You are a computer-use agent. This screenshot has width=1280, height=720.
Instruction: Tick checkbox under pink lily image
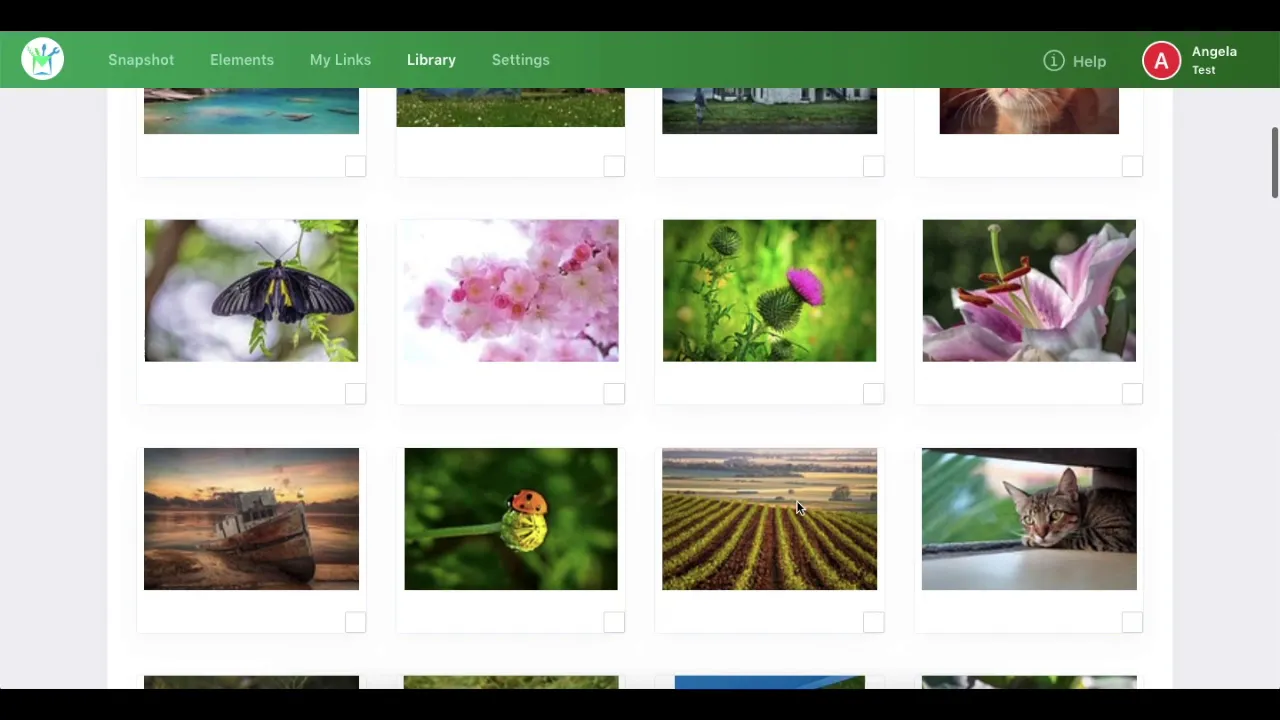tap(1132, 394)
